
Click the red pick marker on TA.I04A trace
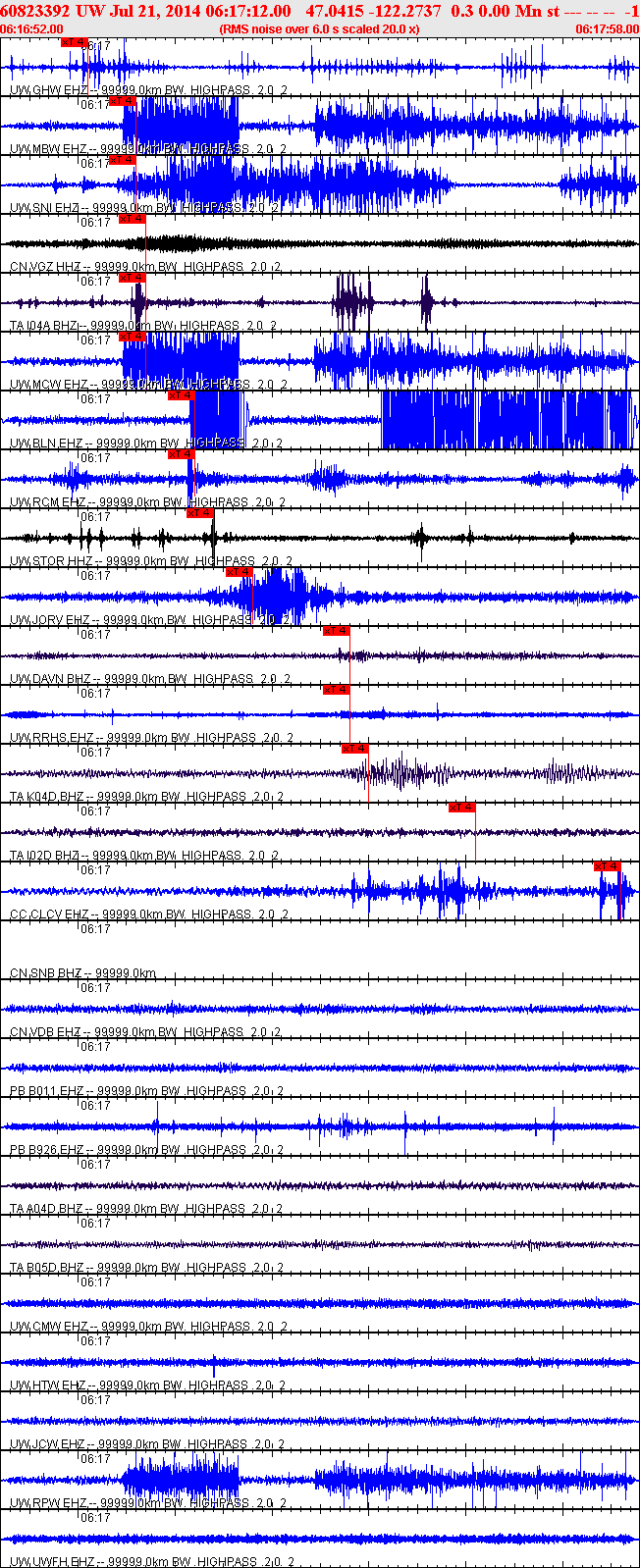click(133, 278)
